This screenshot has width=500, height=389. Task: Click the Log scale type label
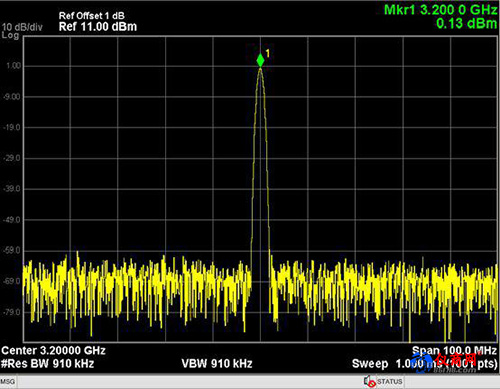[10, 35]
